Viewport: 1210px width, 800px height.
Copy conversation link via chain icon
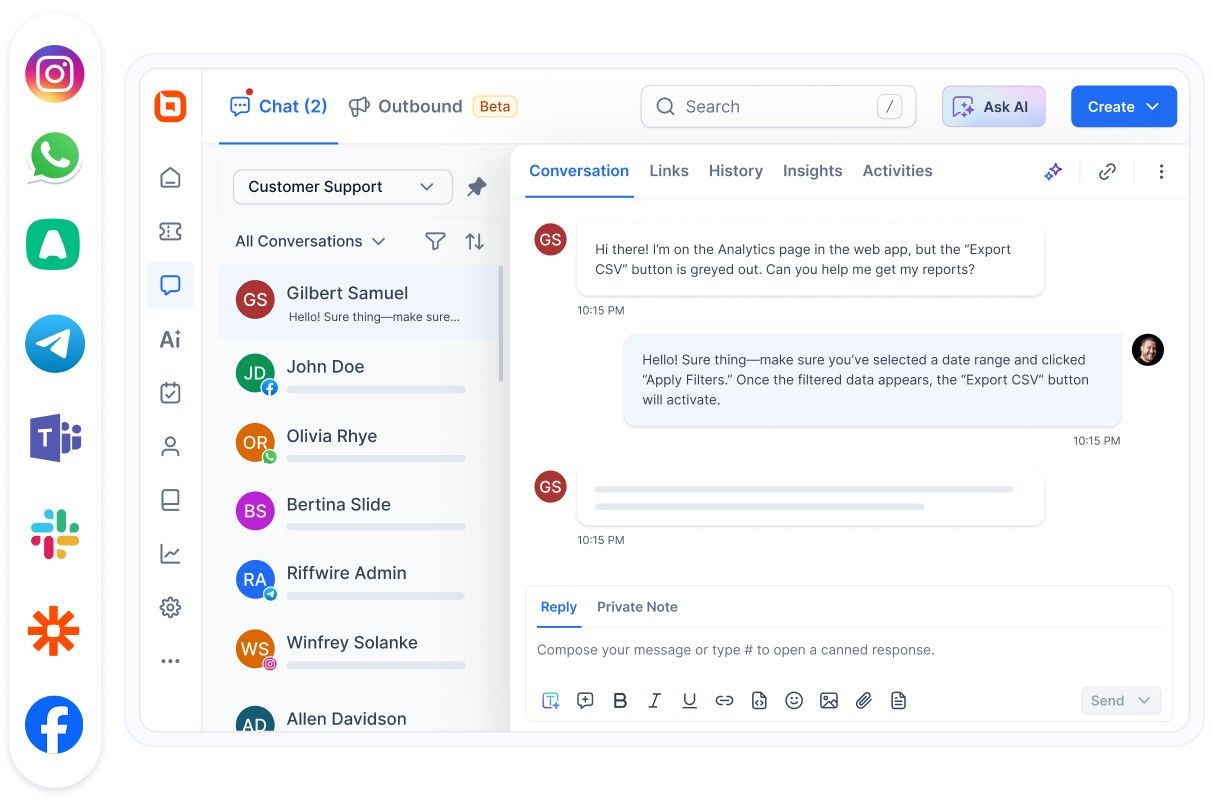(x=1107, y=172)
